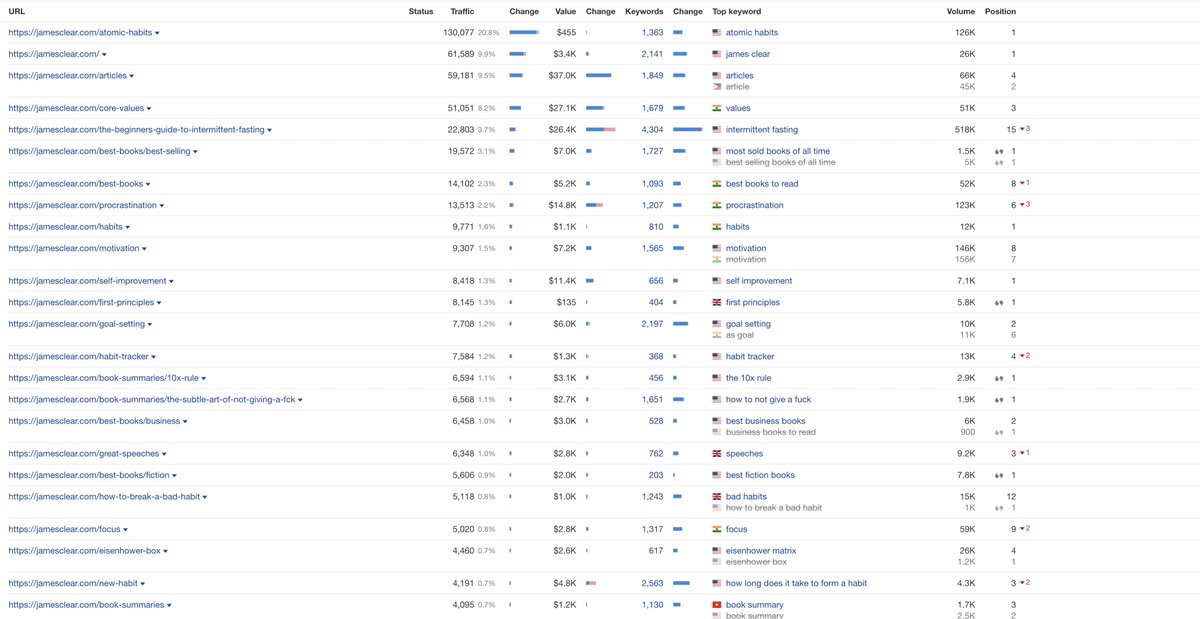This screenshot has height=619, width=1200.
Task: Sort by the Position column header
Action: (x=1000, y=12)
